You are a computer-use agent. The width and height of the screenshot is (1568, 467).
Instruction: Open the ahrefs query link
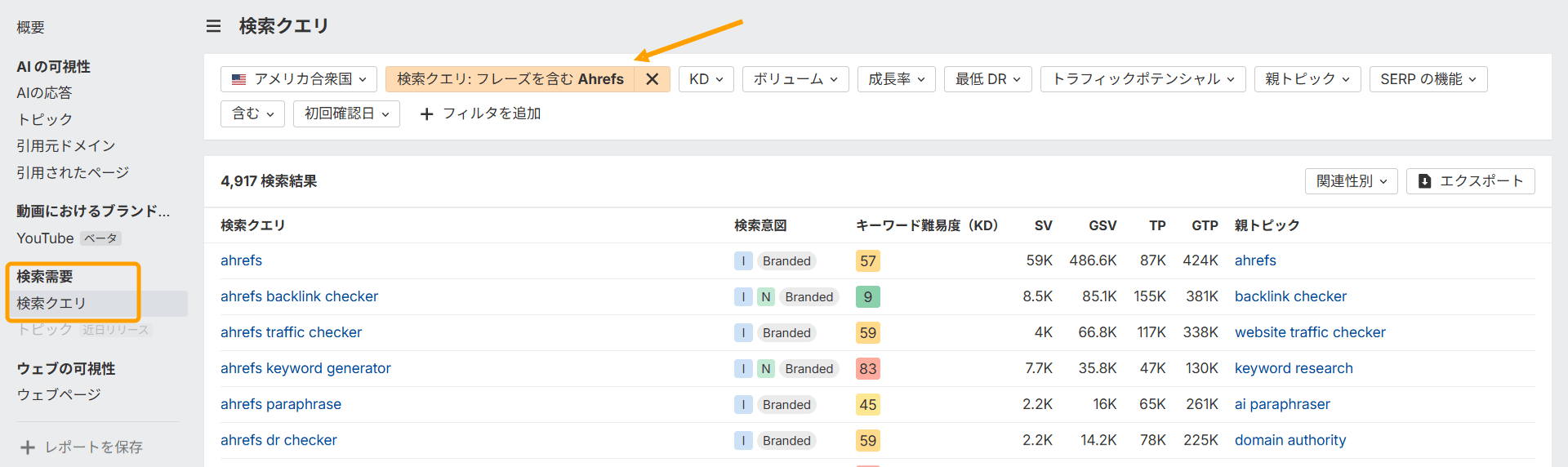pyautogui.click(x=241, y=260)
